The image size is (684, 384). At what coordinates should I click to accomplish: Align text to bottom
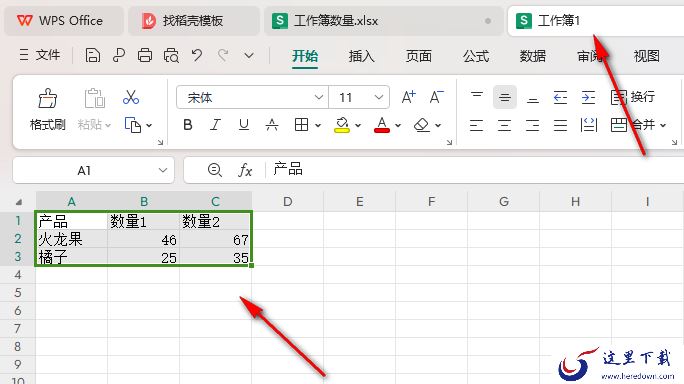[x=533, y=98]
